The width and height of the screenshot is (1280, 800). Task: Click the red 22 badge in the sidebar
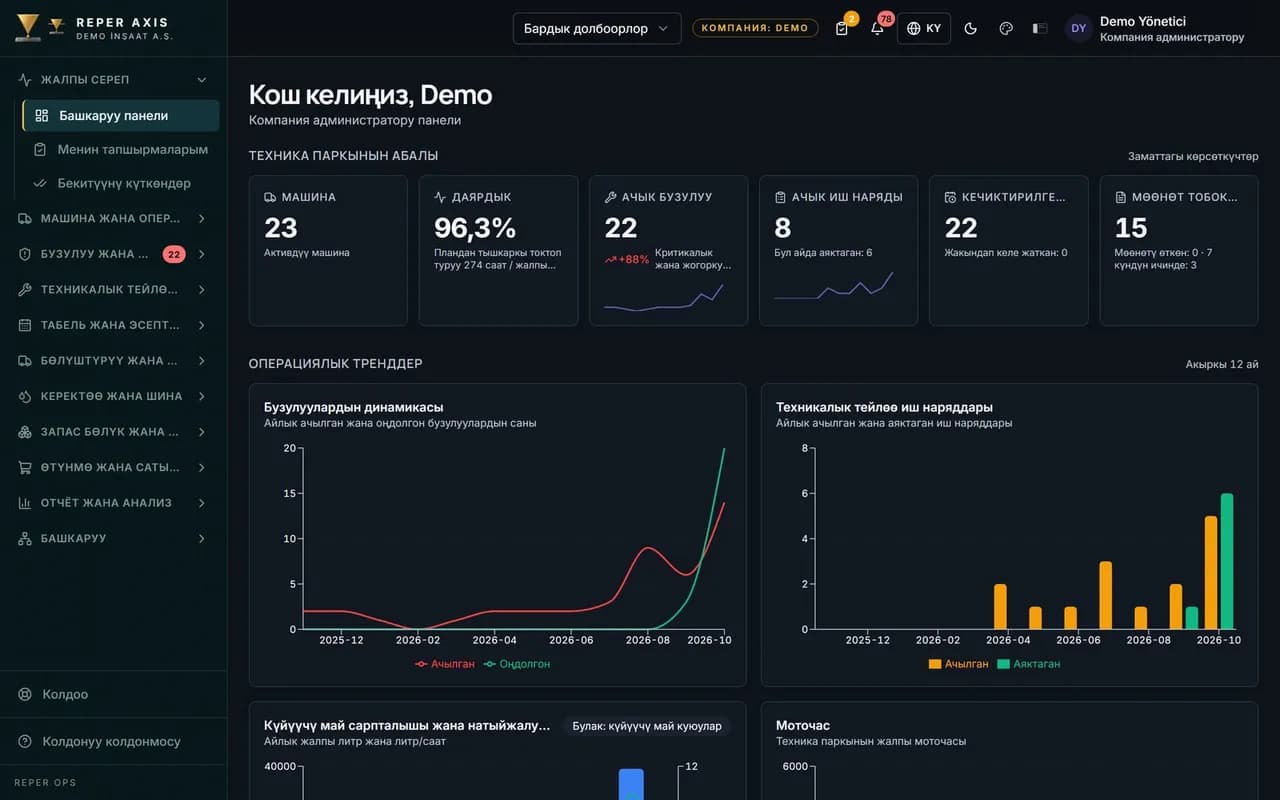(x=174, y=254)
